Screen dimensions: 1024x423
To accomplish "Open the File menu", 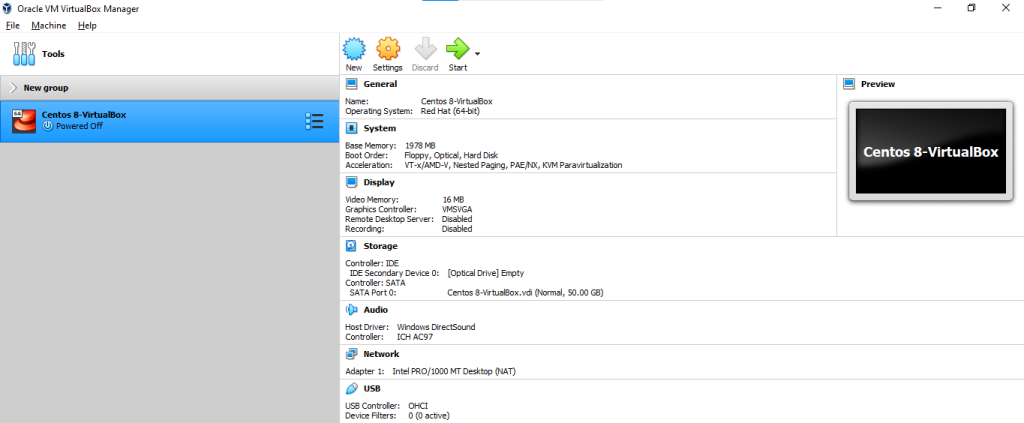I will (x=13, y=25).
